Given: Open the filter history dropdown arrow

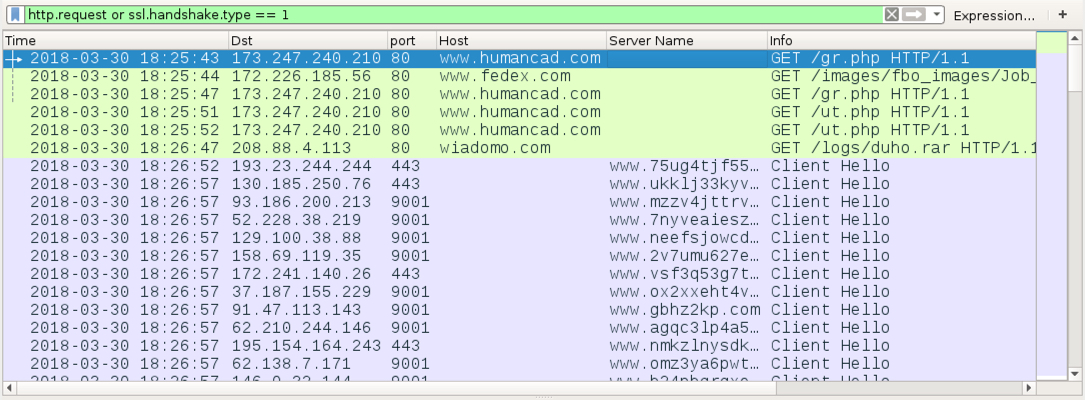Looking at the screenshot, I should pos(937,15).
